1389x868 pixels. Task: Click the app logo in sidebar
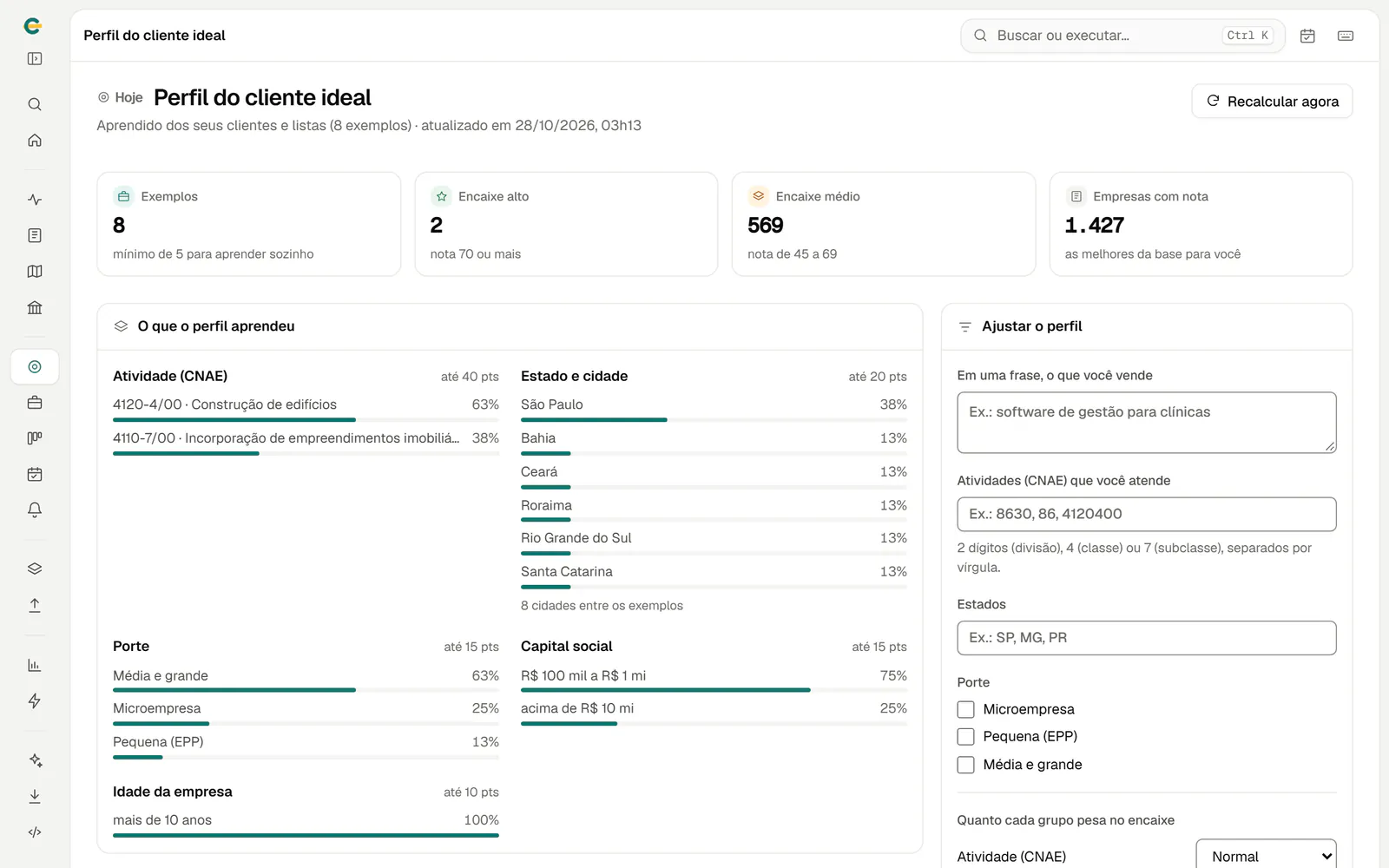coord(33,26)
